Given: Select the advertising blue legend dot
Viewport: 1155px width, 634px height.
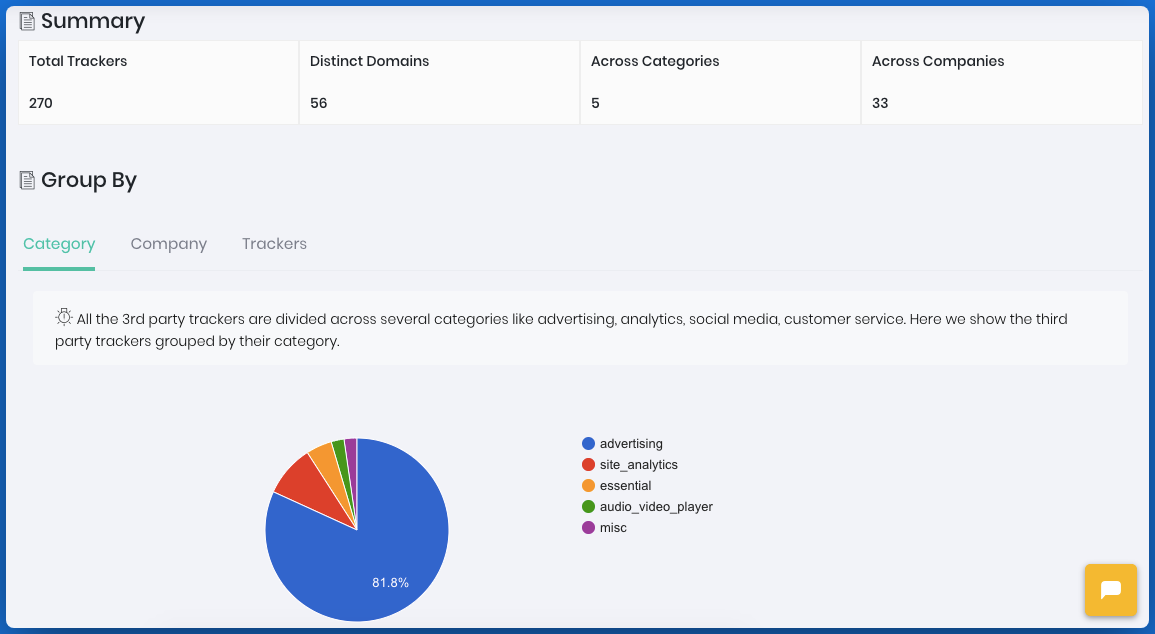Looking at the screenshot, I should 589,443.
